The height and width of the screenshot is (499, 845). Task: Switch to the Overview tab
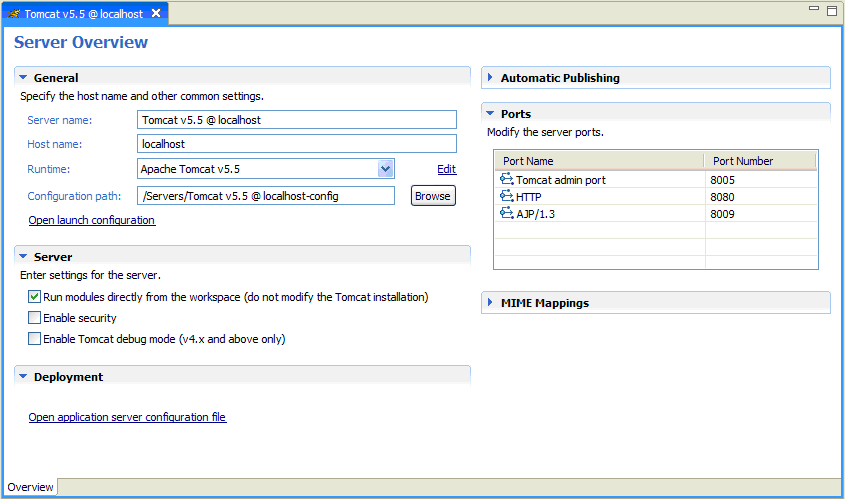[30, 487]
